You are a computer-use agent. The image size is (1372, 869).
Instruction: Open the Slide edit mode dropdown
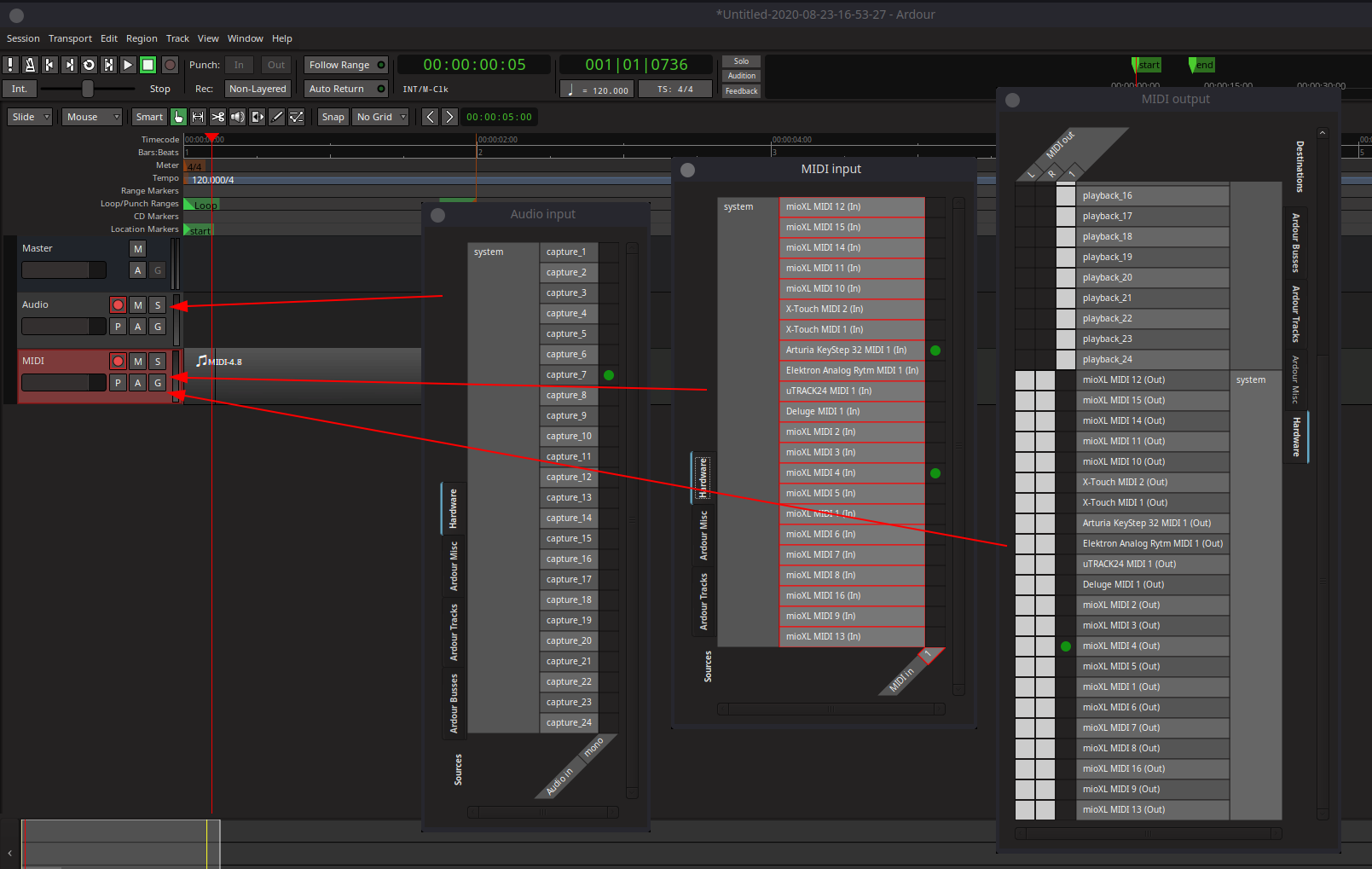[31, 117]
